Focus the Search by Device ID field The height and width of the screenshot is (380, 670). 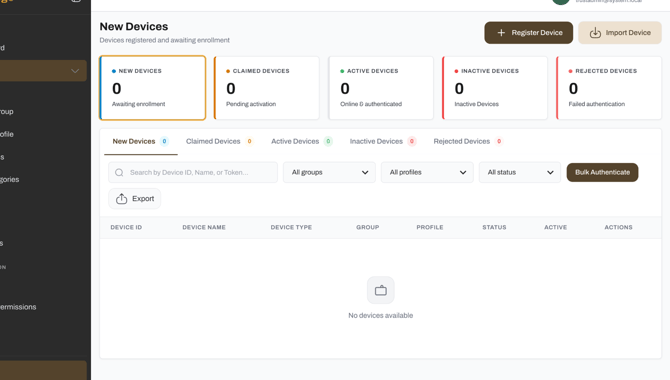coord(193,172)
